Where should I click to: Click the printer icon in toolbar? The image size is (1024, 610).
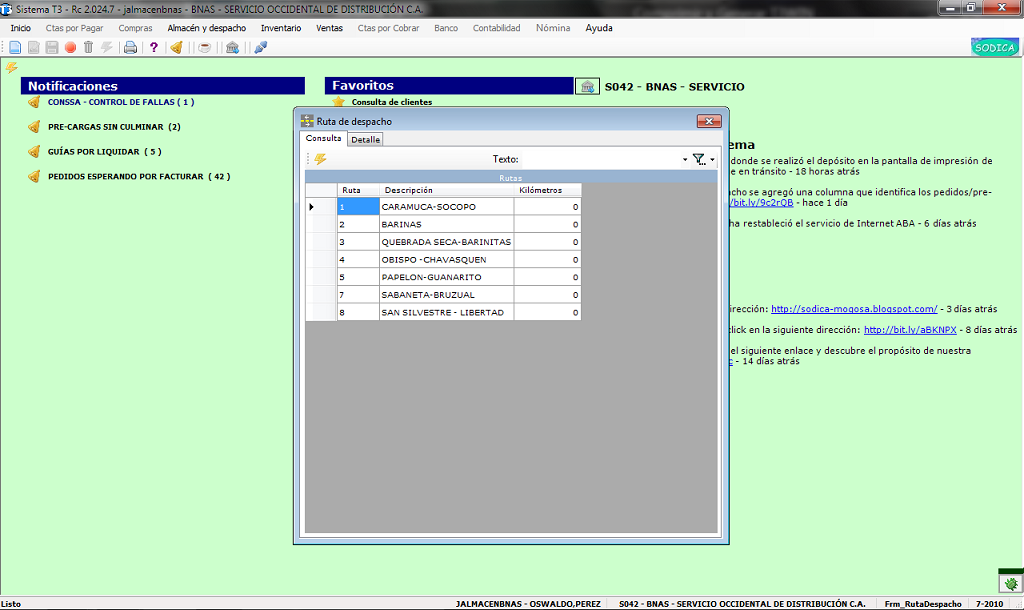pyautogui.click(x=131, y=48)
